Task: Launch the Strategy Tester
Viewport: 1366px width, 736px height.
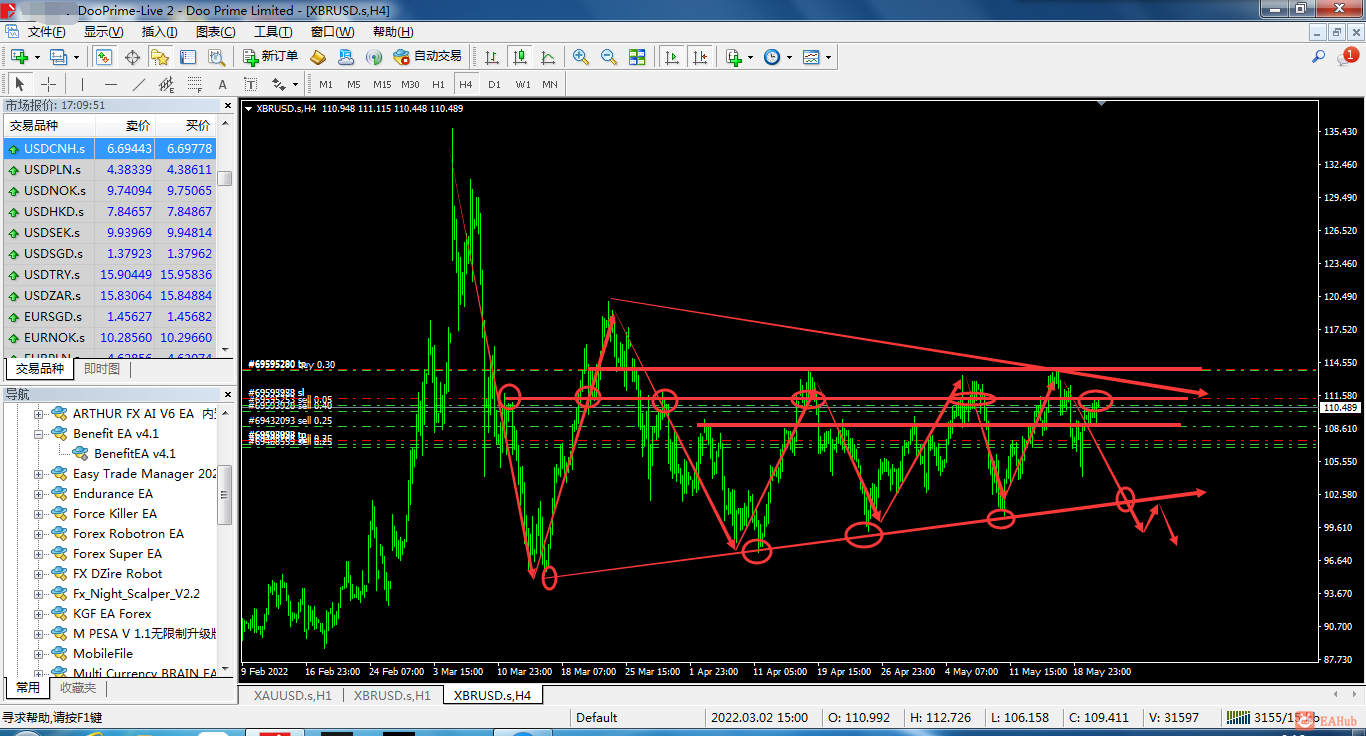Action: (215, 57)
